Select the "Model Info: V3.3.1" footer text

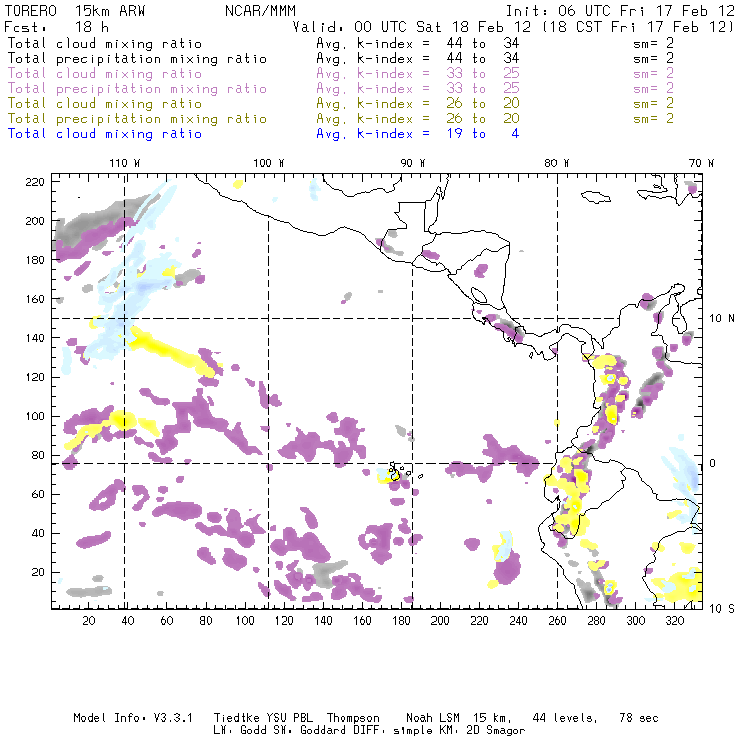click(133, 718)
